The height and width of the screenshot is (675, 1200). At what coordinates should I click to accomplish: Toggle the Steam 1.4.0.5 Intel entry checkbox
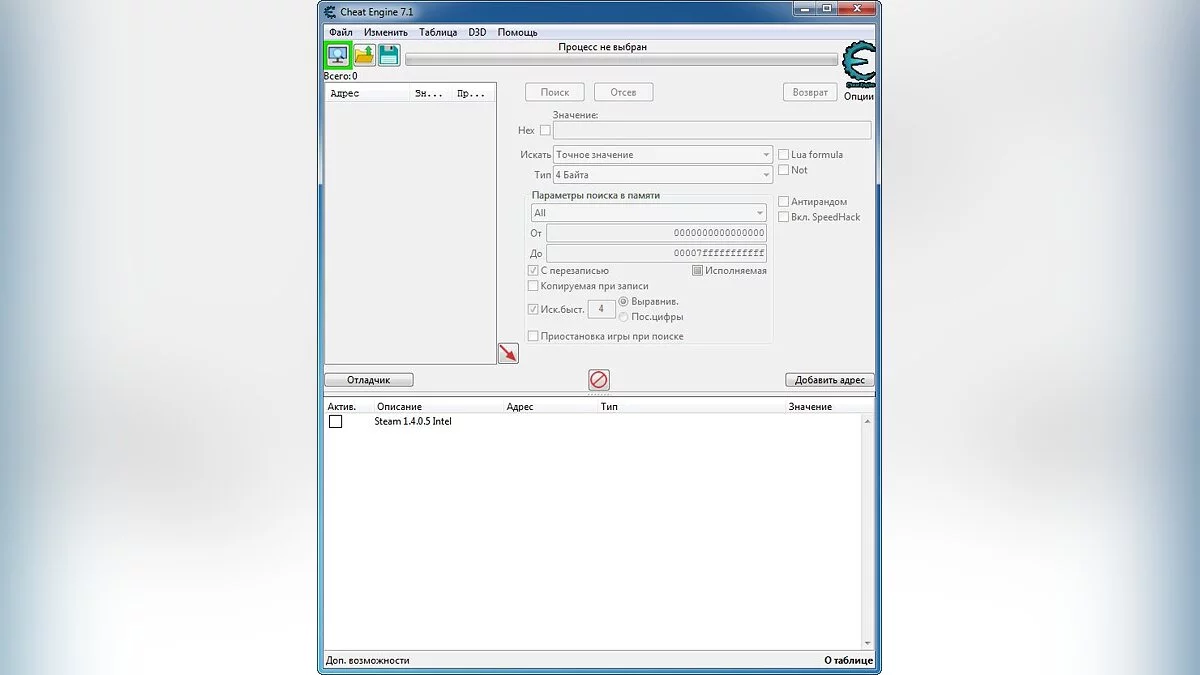tap(336, 422)
